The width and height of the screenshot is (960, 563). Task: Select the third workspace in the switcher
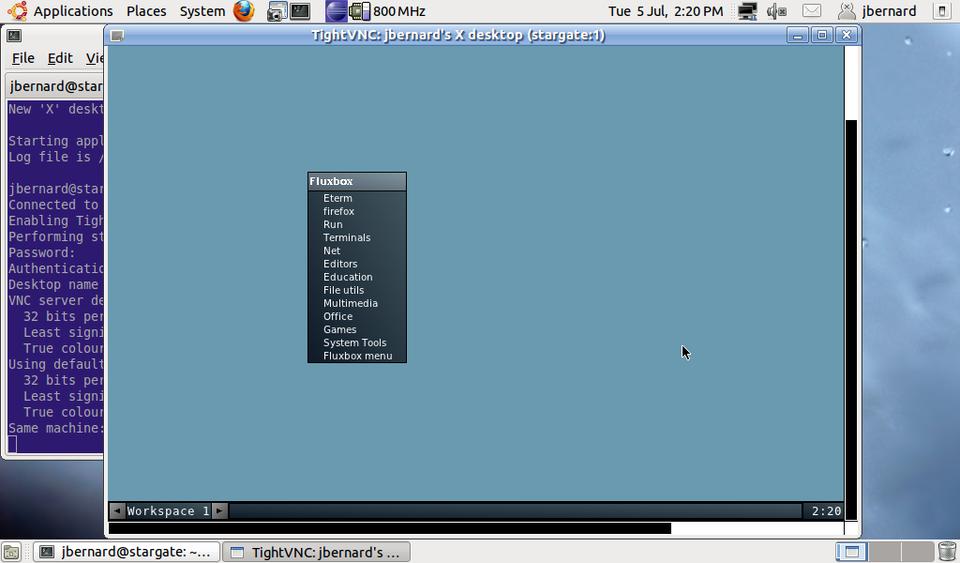pyautogui.click(x=917, y=552)
